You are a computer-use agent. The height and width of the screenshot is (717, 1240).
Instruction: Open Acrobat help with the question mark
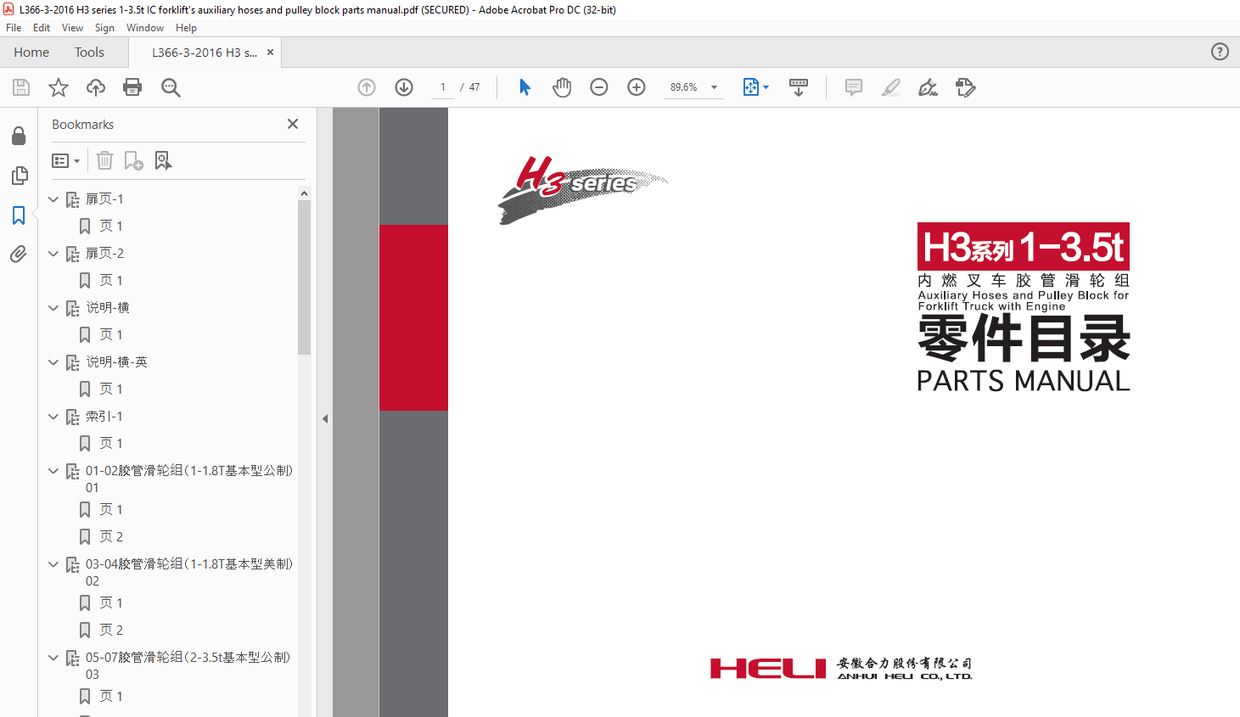[1219, 51]
